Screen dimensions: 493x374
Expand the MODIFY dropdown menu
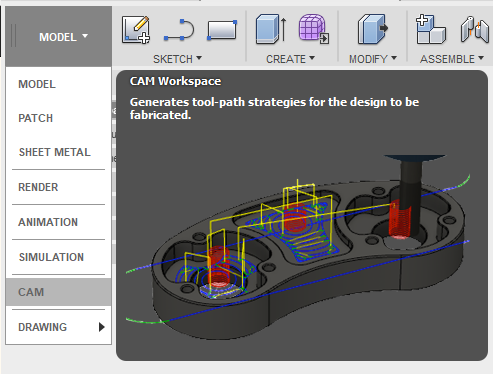373,59
